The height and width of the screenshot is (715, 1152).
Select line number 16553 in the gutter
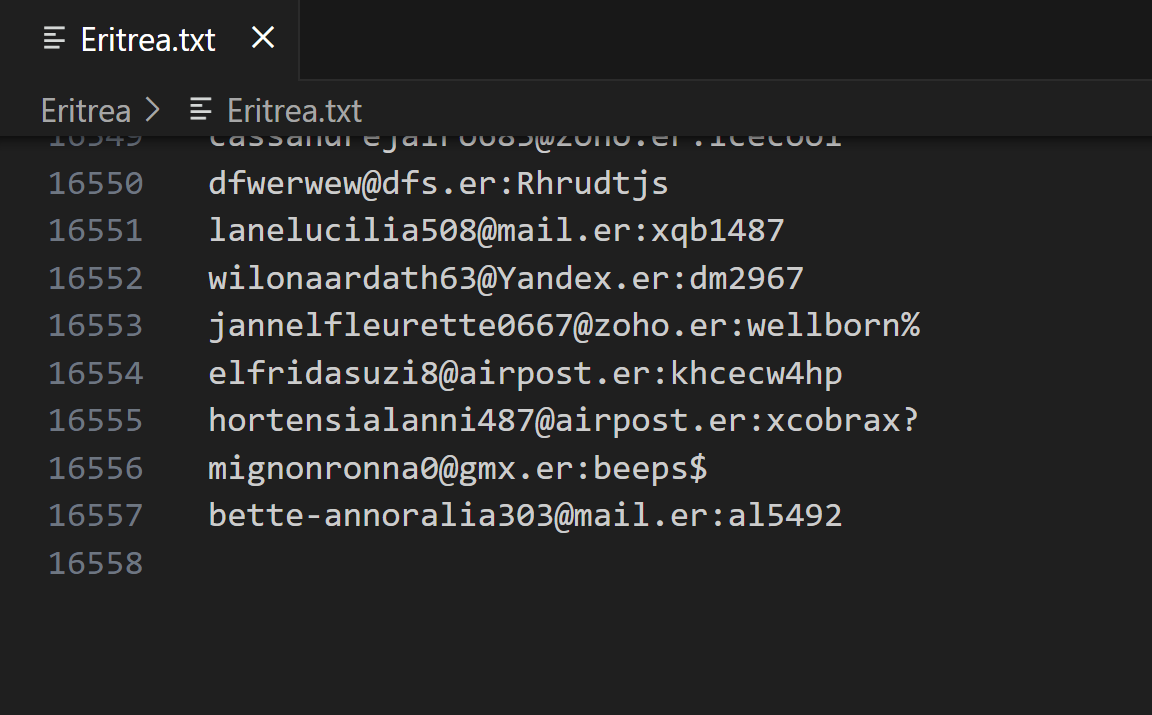[96, 326]
